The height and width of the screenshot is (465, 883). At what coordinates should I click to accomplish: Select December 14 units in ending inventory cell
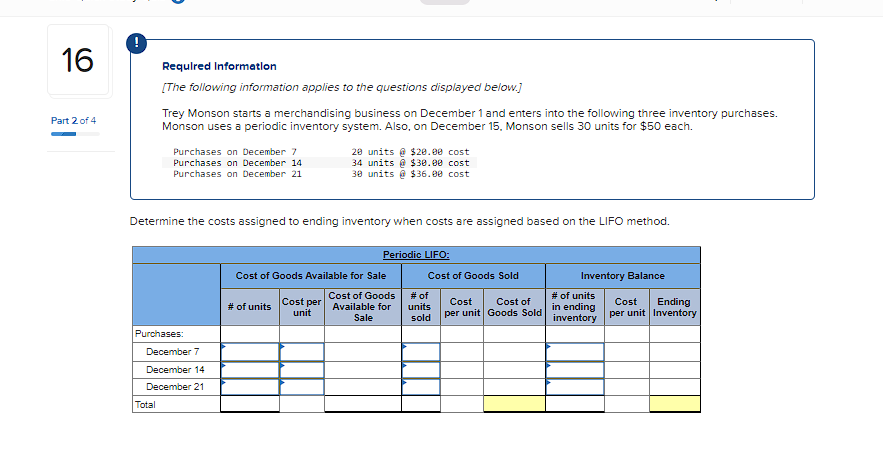[575, 370]
